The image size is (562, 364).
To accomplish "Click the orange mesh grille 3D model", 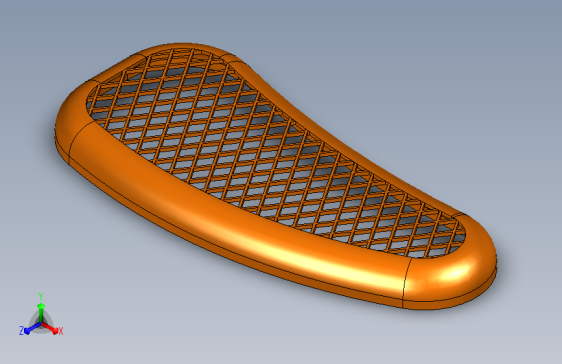I will pyautogui.click(x=275, y=176).
